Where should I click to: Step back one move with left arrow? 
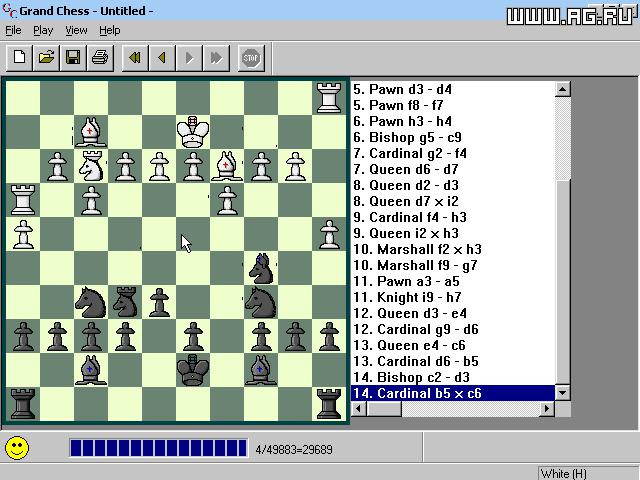[x=162, y=58]
